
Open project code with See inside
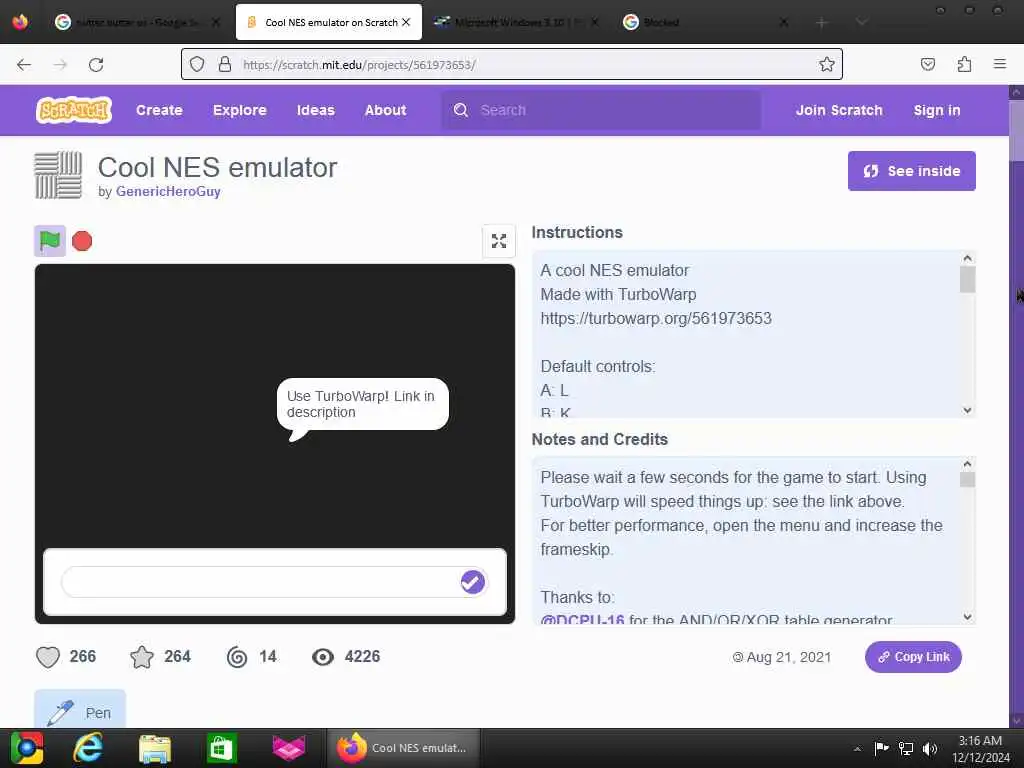click(912, 171)
